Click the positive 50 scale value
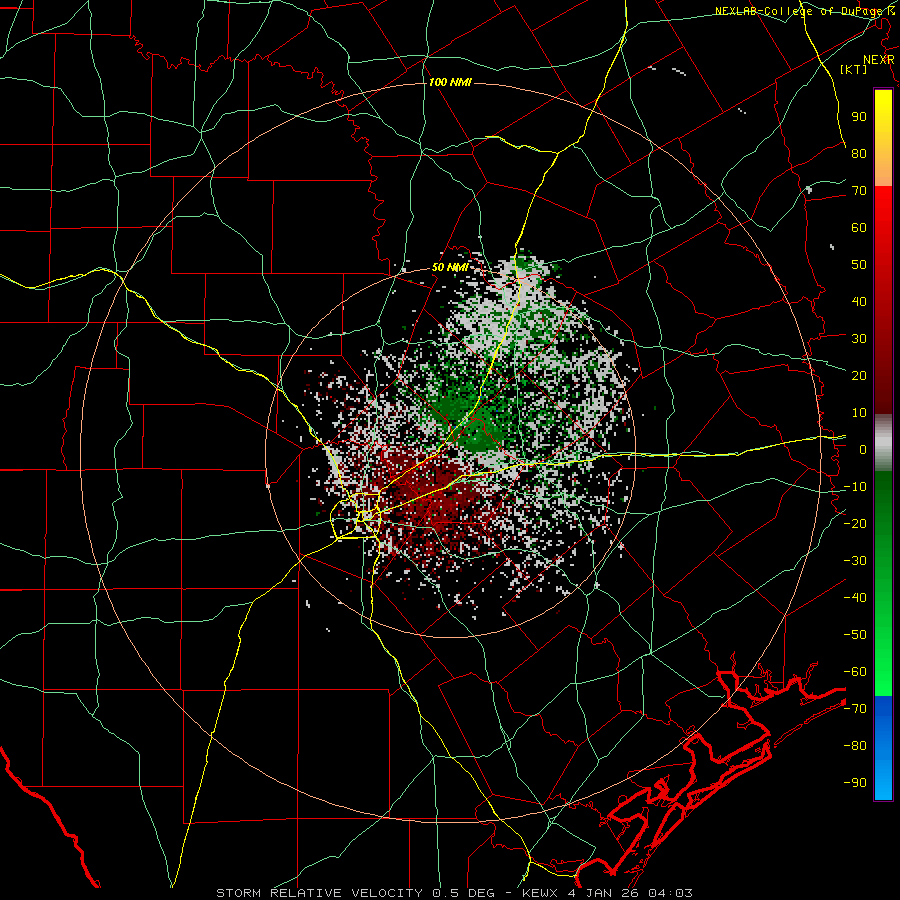 pyautogui.click(x=859, y=265)
